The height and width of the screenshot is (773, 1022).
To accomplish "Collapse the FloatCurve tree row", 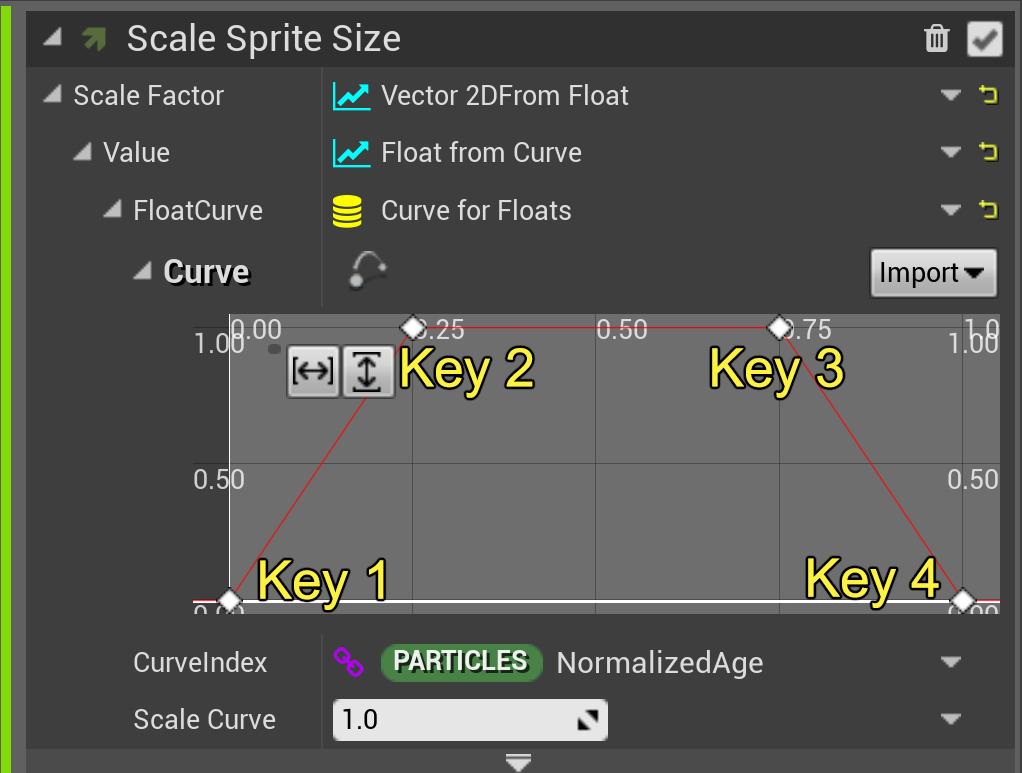I will coord(113,211).
